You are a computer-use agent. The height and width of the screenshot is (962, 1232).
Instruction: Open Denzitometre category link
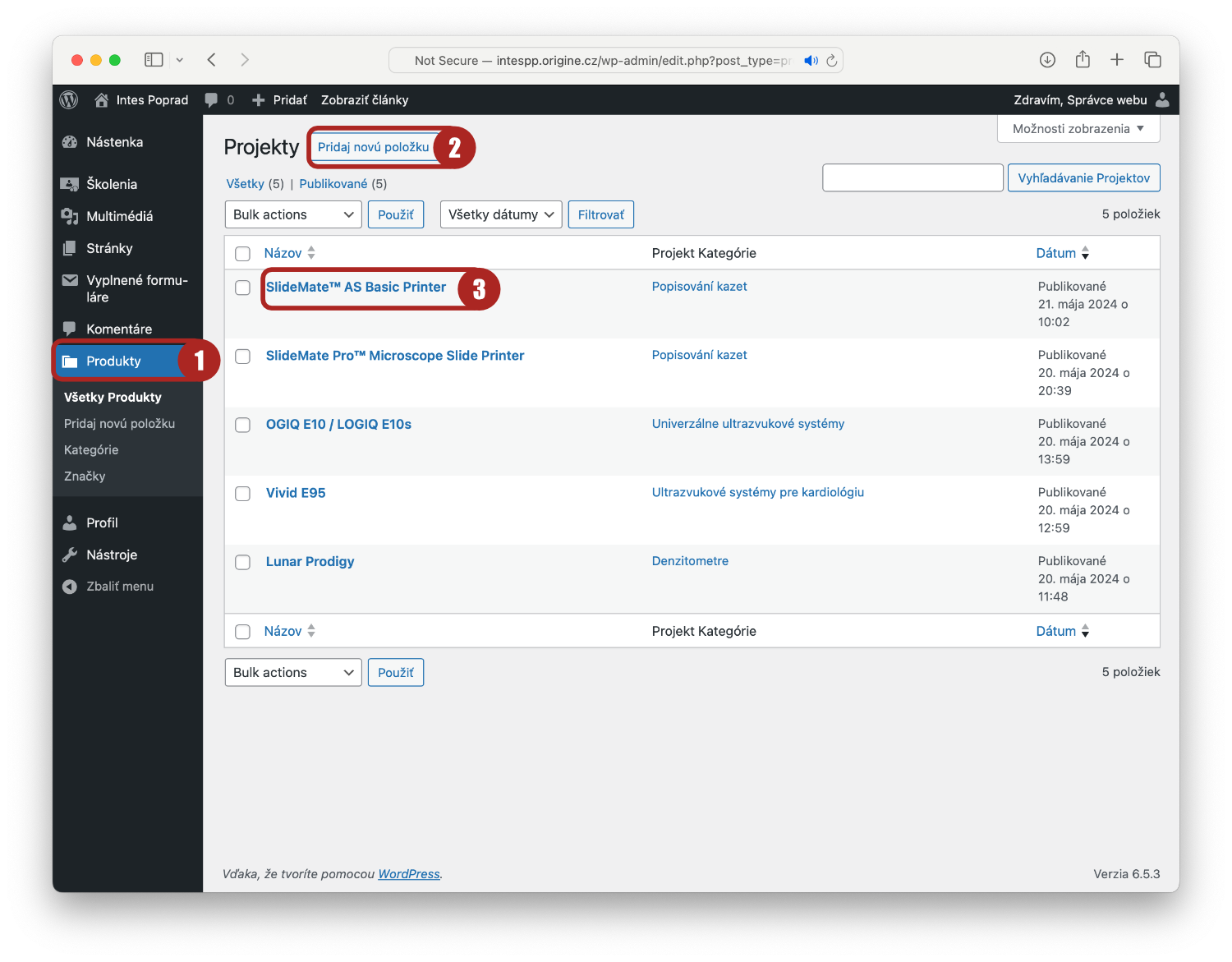point(690,560)
